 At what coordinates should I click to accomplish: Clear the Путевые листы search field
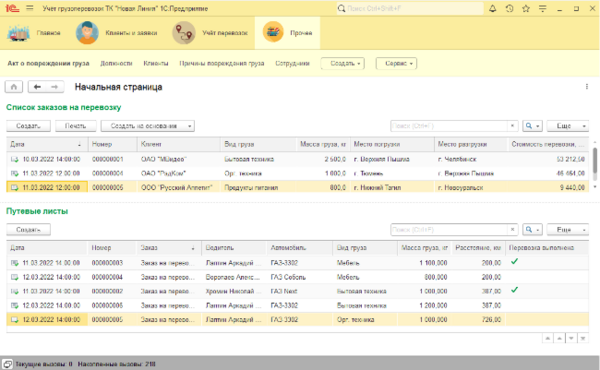(x=512, y=230)
